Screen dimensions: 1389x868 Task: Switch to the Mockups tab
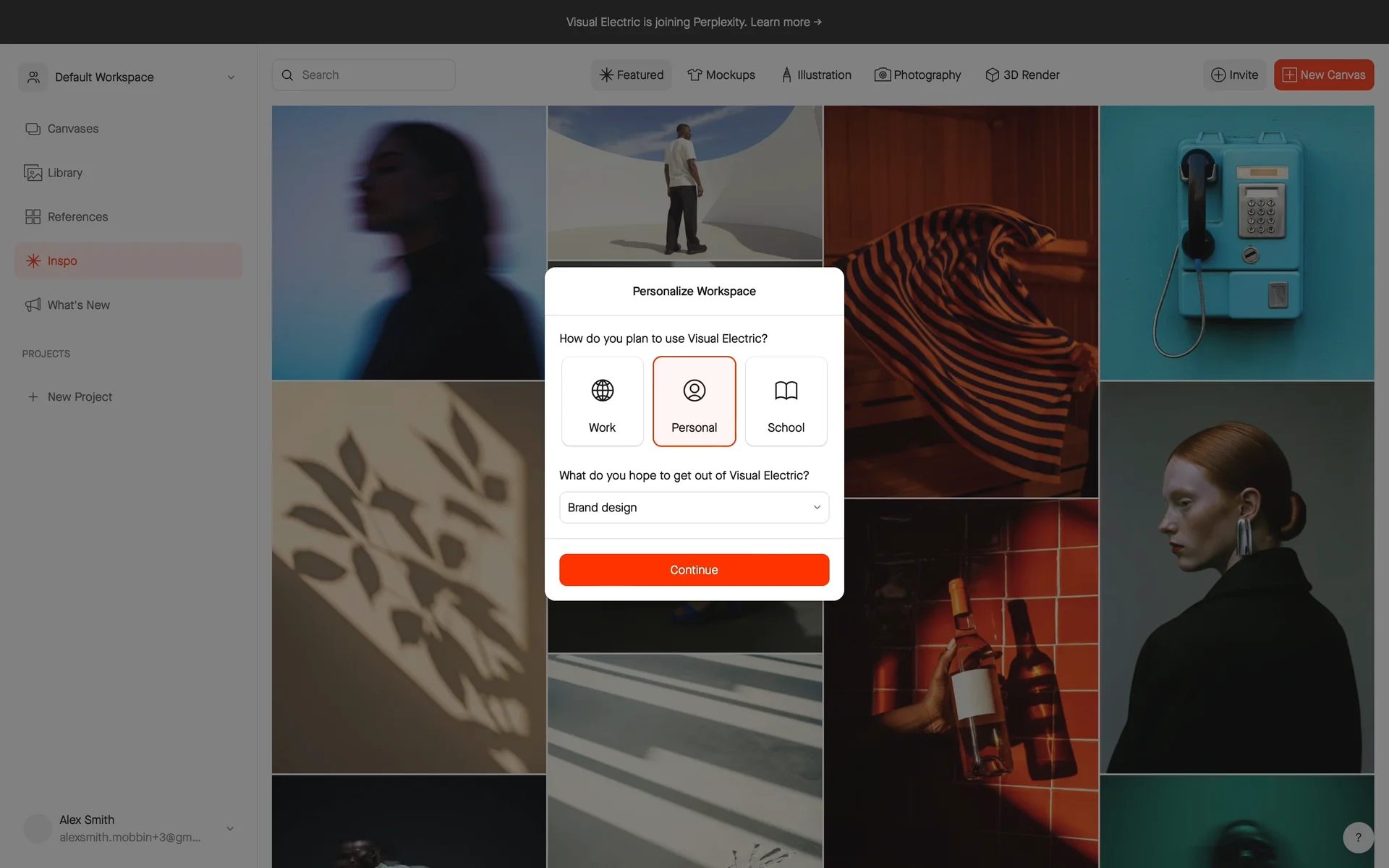coord(721,75)
